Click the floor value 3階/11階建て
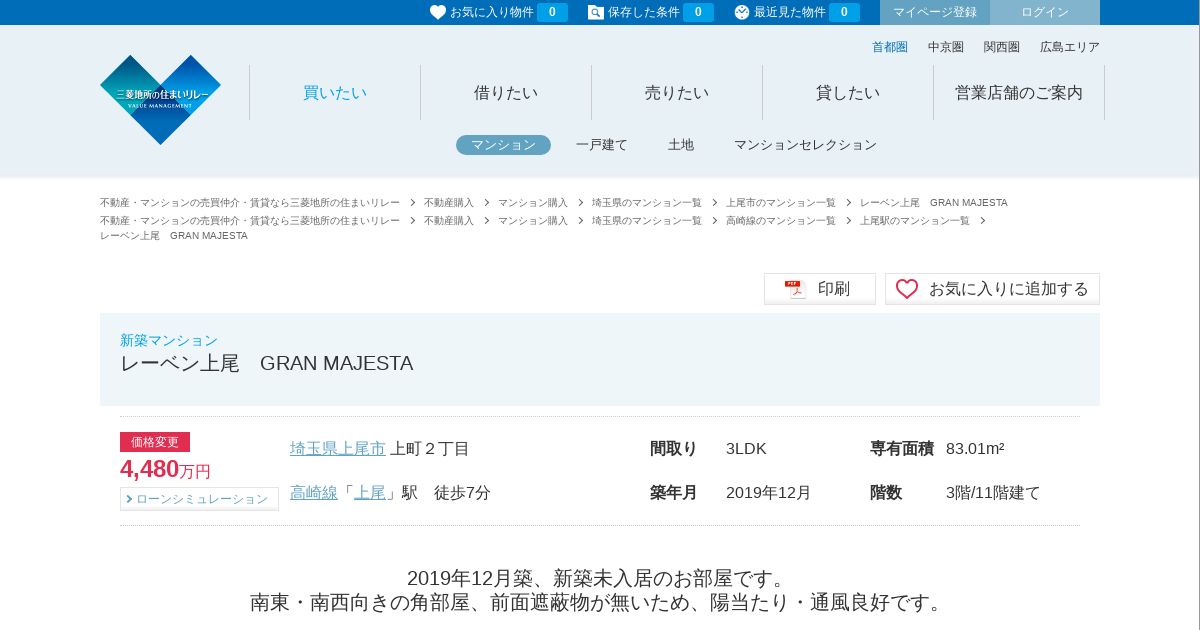The image size is (1200, 630). pyautogui.click(x=993, y=493)
